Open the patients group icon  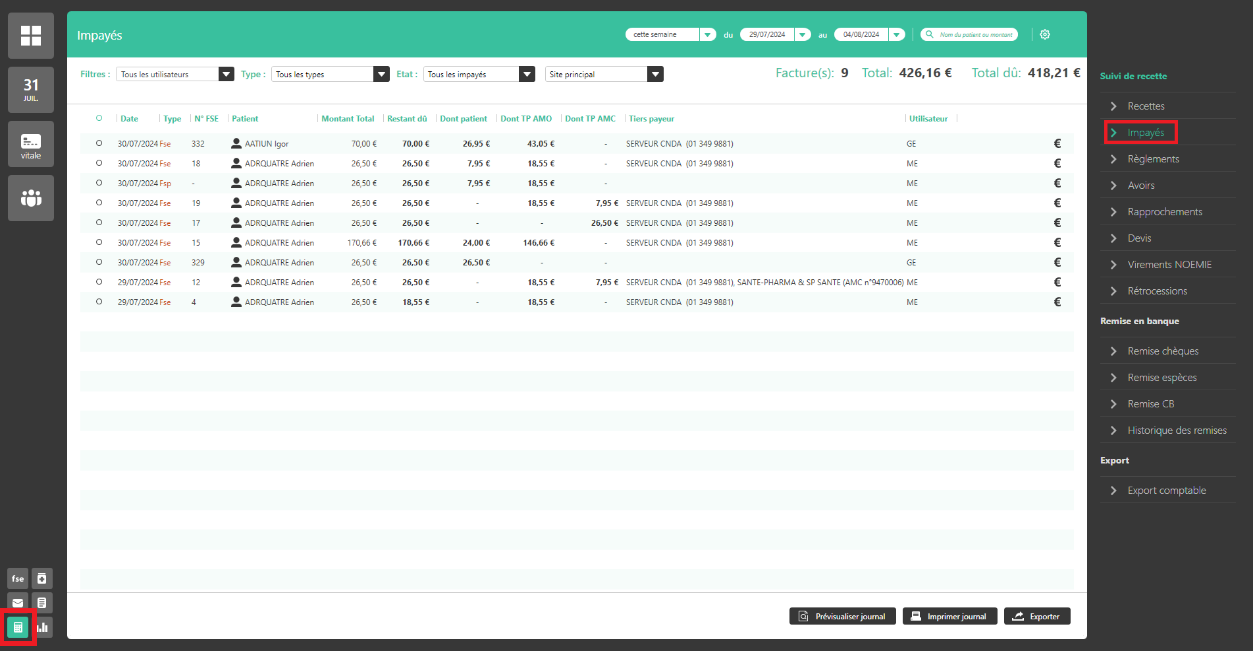point(30,198)
